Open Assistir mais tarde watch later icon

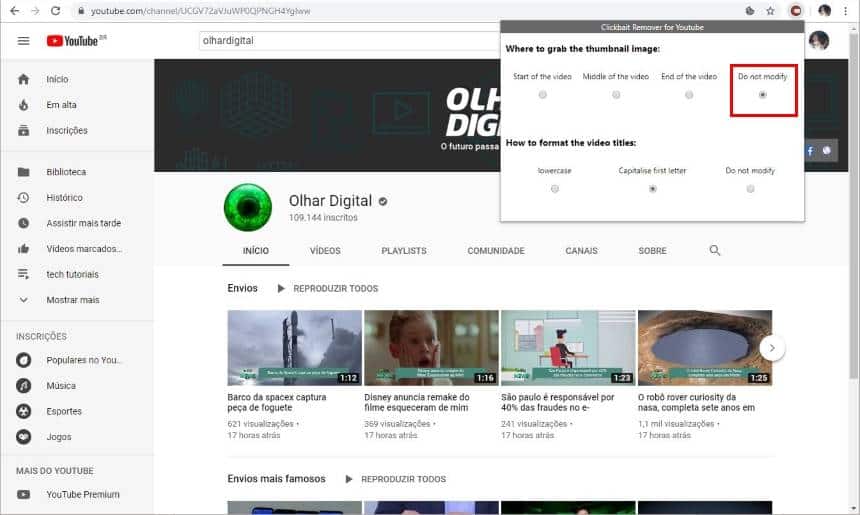pyautogui.click(x=24, y=223)
